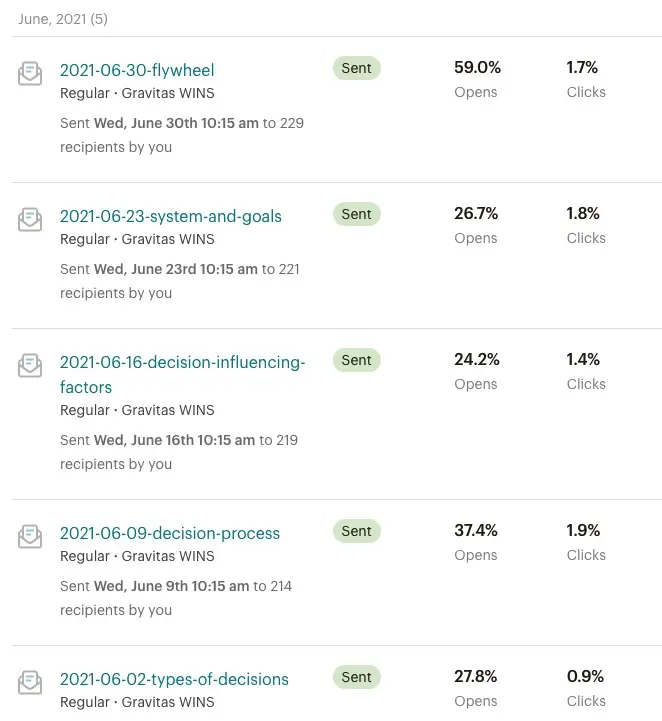Click the Sent badge for system-and-goals campaign

click(x=357, y=214)
